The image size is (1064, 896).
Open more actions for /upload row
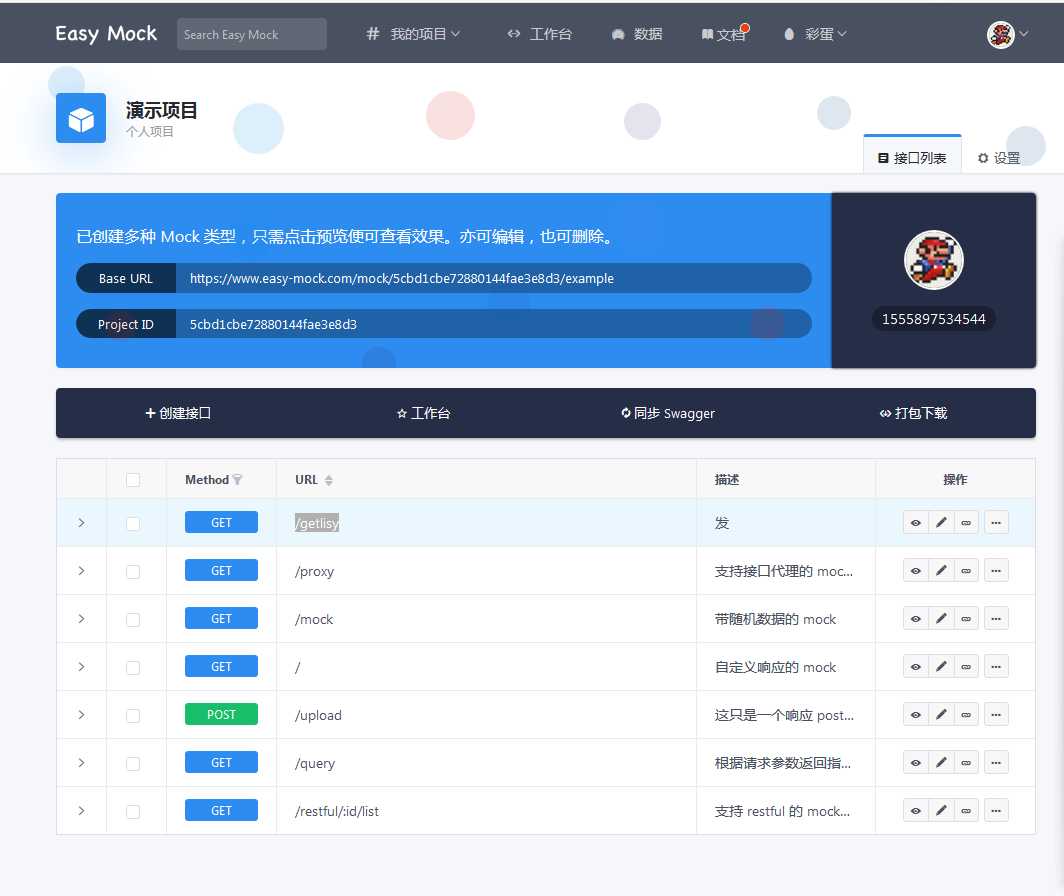click(996, 715)
